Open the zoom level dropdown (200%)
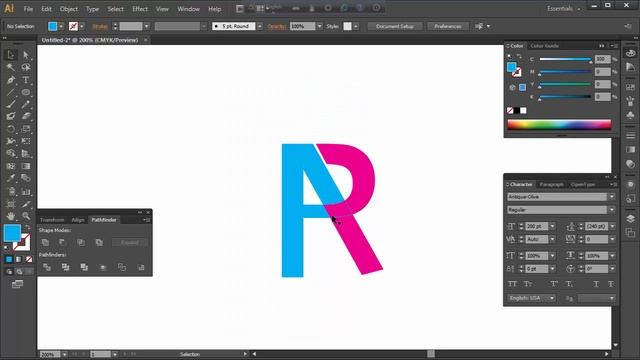The image size is (640, 360). coord(64,354)
